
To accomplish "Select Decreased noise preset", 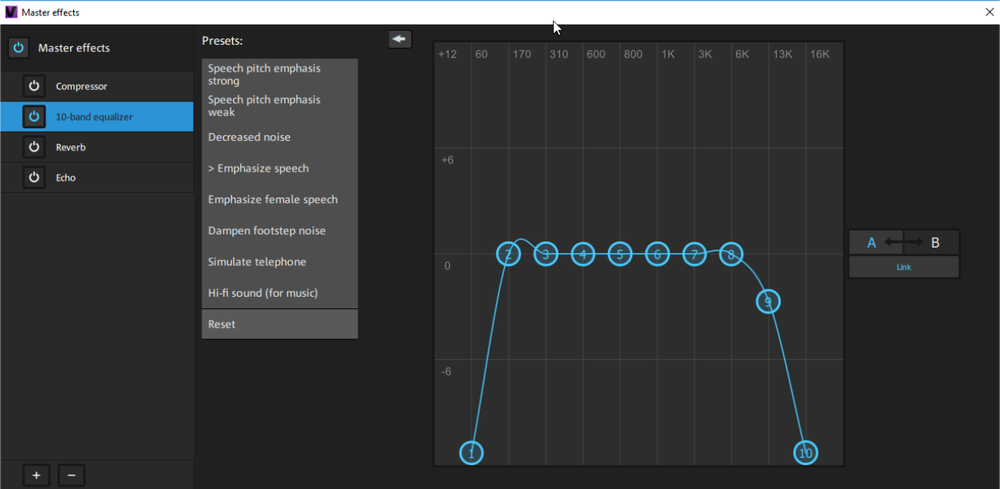I will [x=279, y=137].
